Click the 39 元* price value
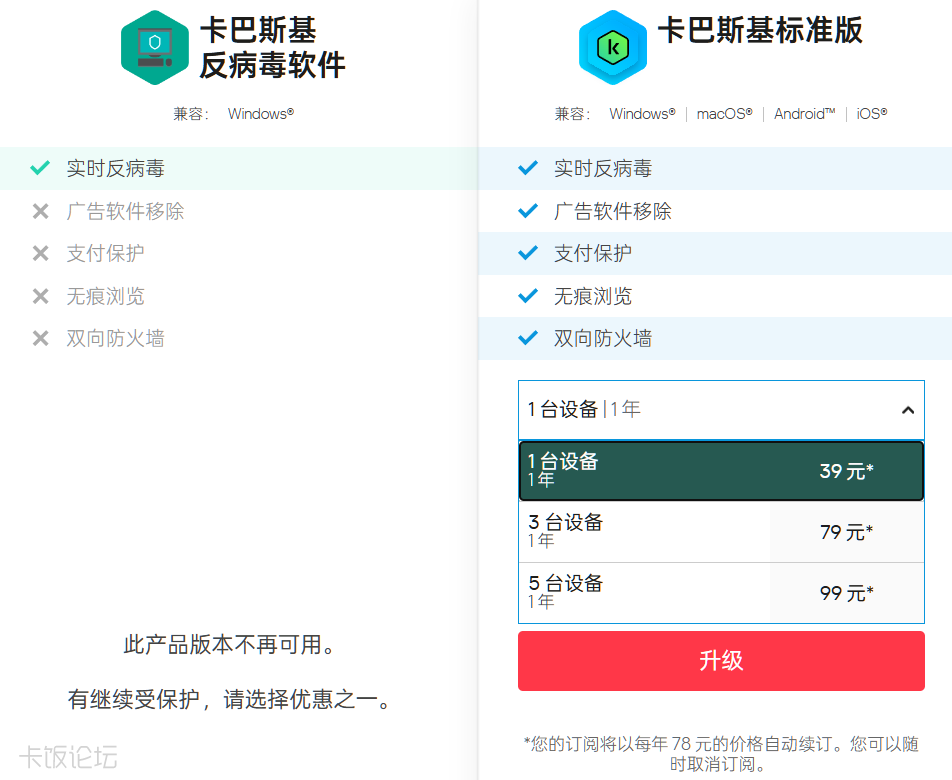Viewport: 952px width, 780px height. [847, 471]
